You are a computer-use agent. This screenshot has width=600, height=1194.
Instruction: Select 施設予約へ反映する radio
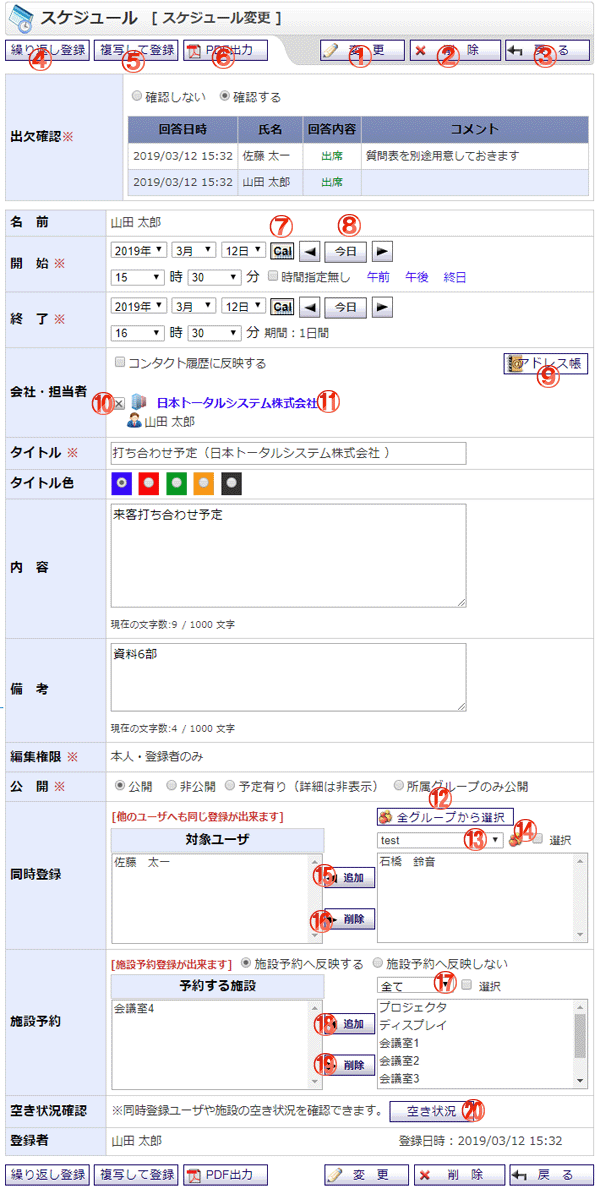244,962
